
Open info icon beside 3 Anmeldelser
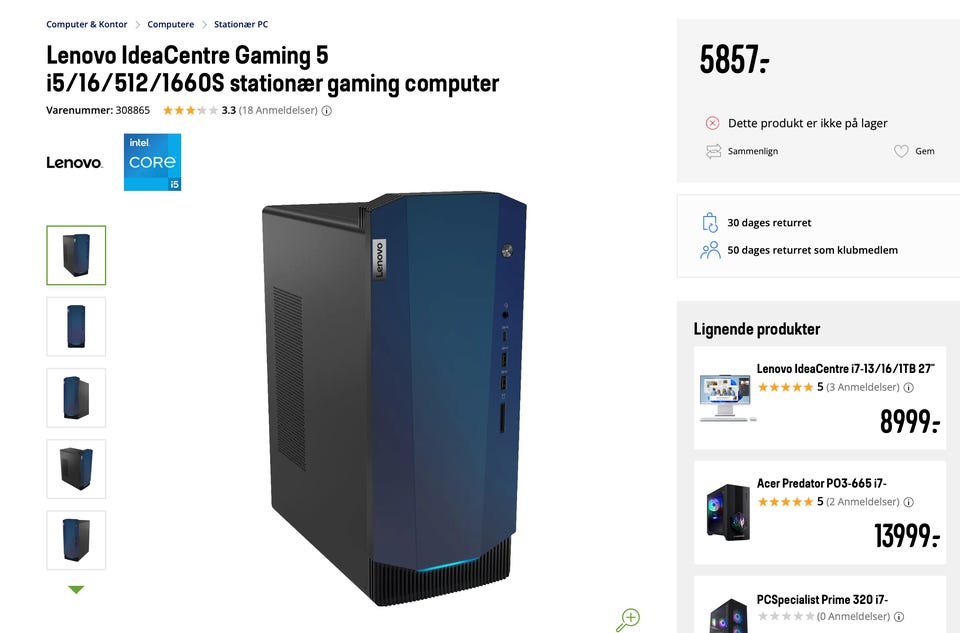[909, 388]
